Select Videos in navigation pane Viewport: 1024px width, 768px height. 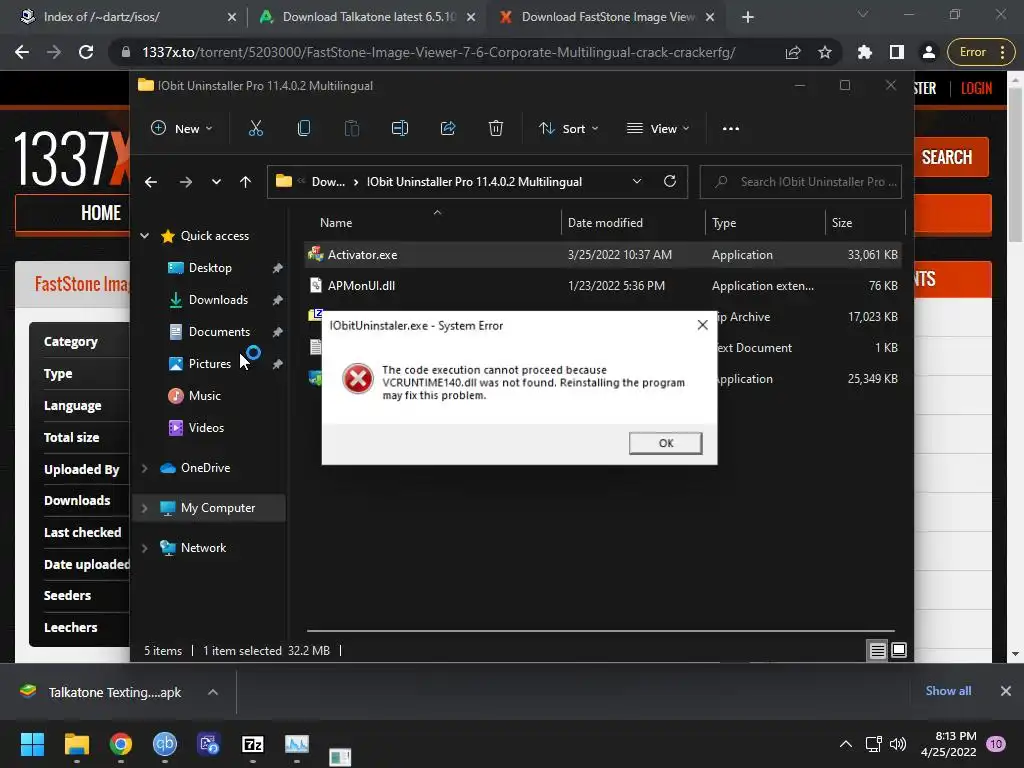coord(206,428)
